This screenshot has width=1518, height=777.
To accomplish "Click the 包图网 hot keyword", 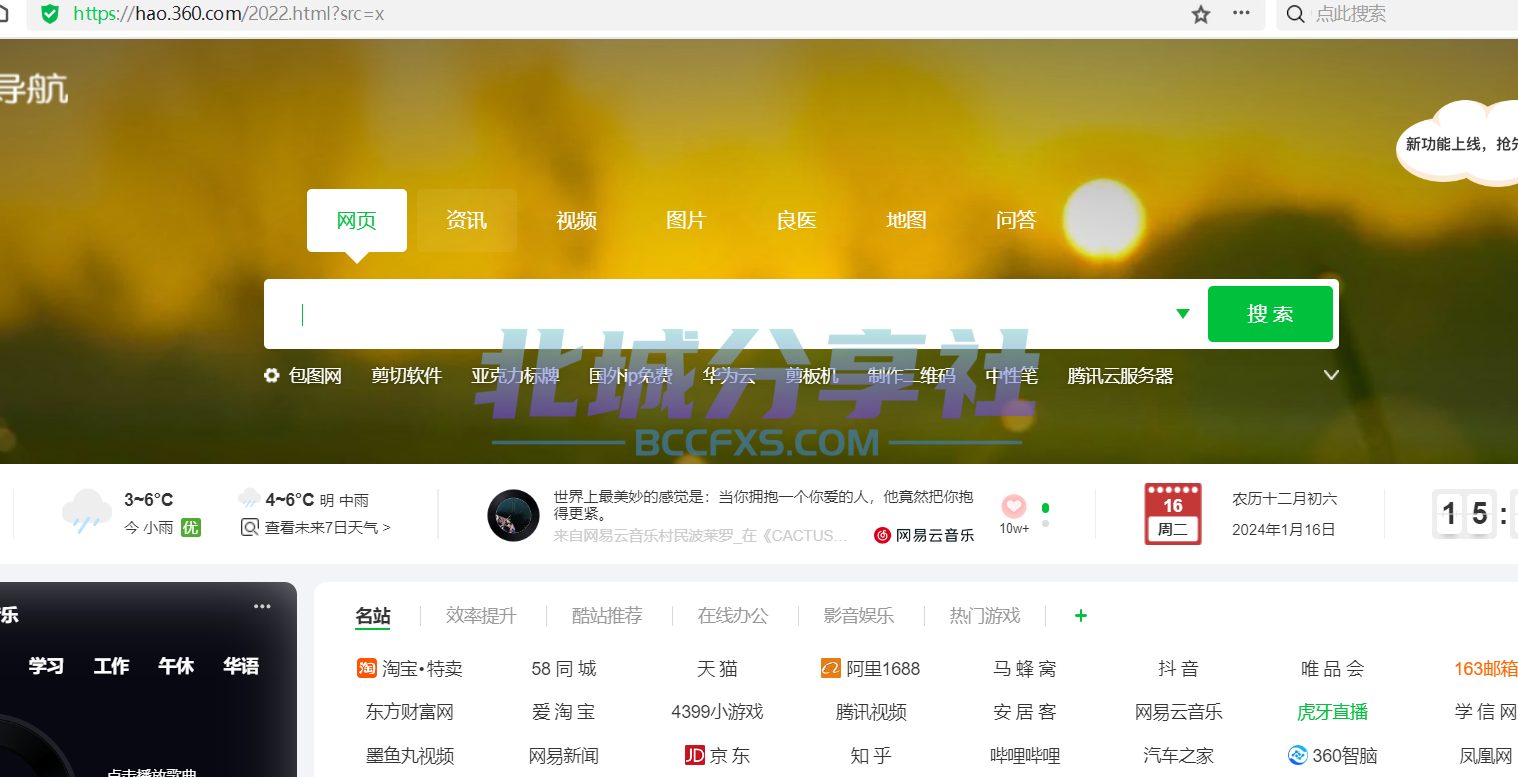I will click(x=315, y=376).
